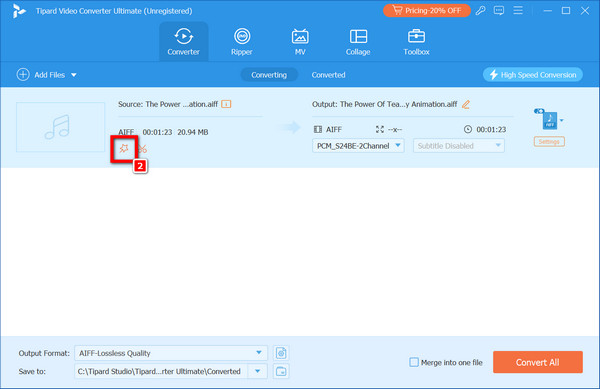The height and width of the screenshot is (389, 600).
Task: Toggle High Speed Conversion
Action: (x=533, y=75)
